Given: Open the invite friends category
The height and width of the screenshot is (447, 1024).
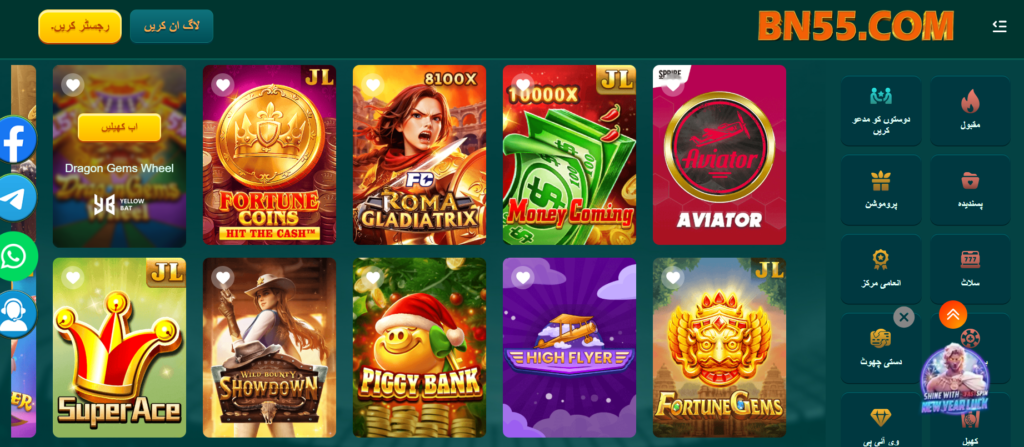Looking at the screenshot, I should tap(881, 110).
